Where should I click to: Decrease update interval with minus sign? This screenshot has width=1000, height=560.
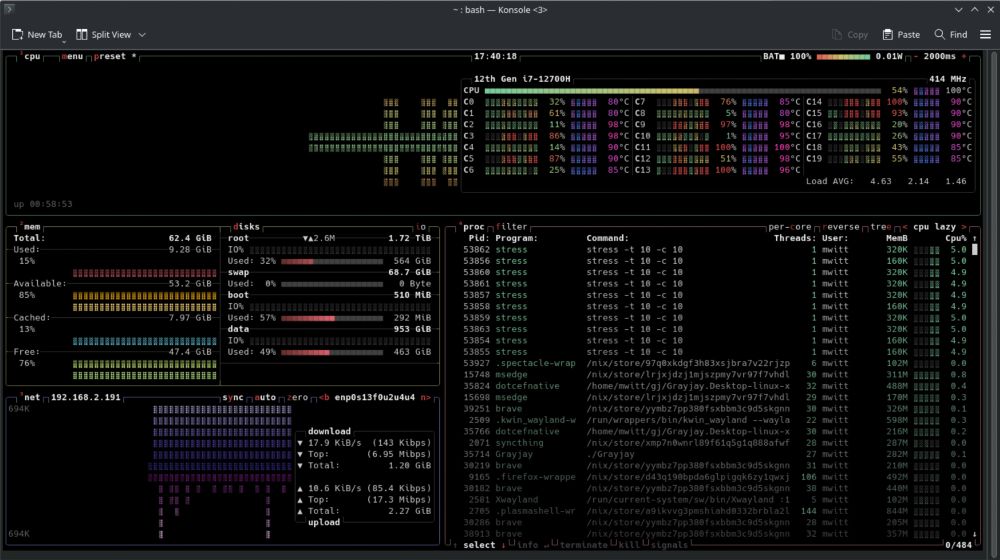[916, 56]
